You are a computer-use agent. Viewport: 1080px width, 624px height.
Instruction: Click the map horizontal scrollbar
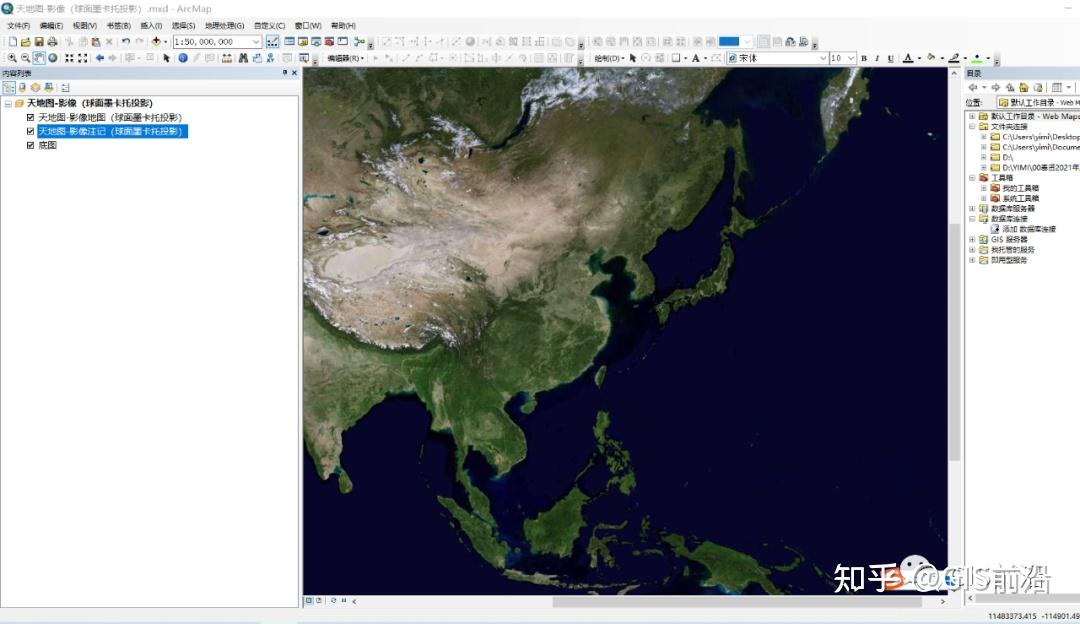point(737,601)
